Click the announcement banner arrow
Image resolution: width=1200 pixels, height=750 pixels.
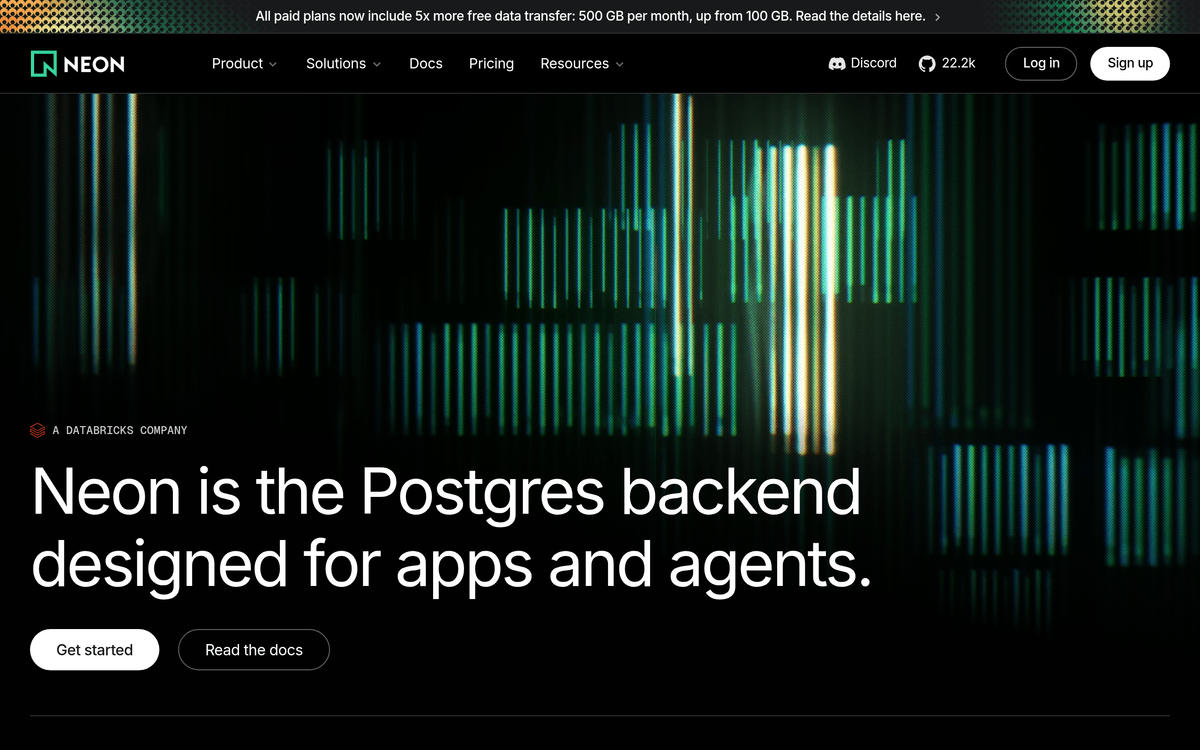click(937, 17)
